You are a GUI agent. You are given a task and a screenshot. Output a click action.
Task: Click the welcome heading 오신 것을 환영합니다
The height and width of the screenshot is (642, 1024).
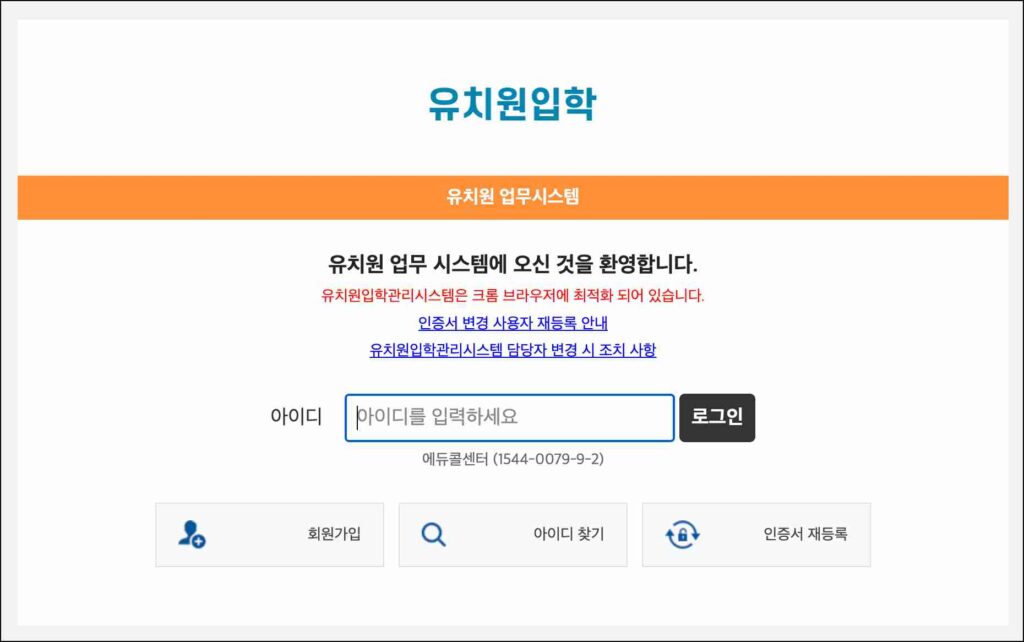point(512,265)
